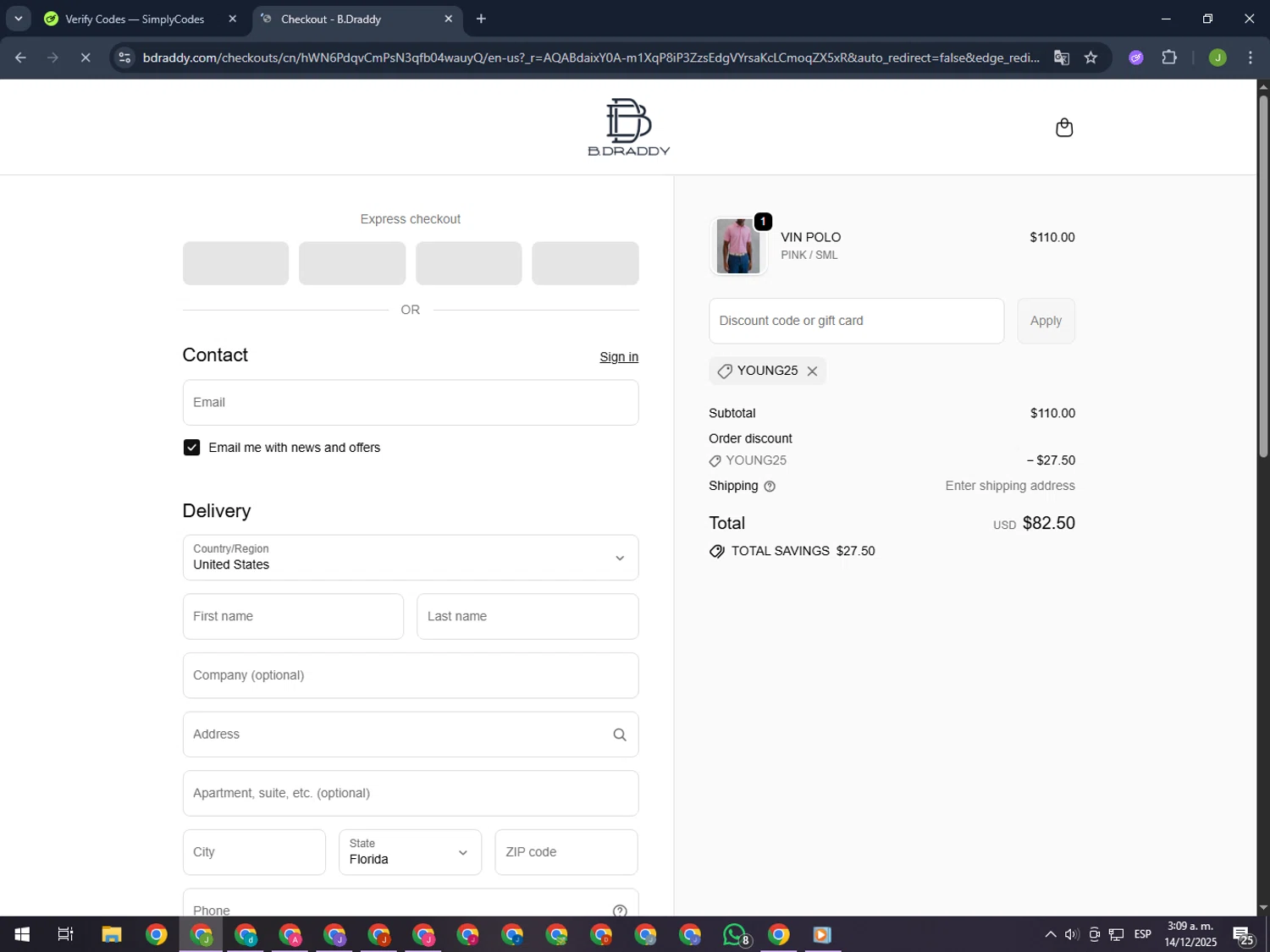
Task: Click the TOTAL SAVINGS $27.50 text
Action: click(803, 552)
